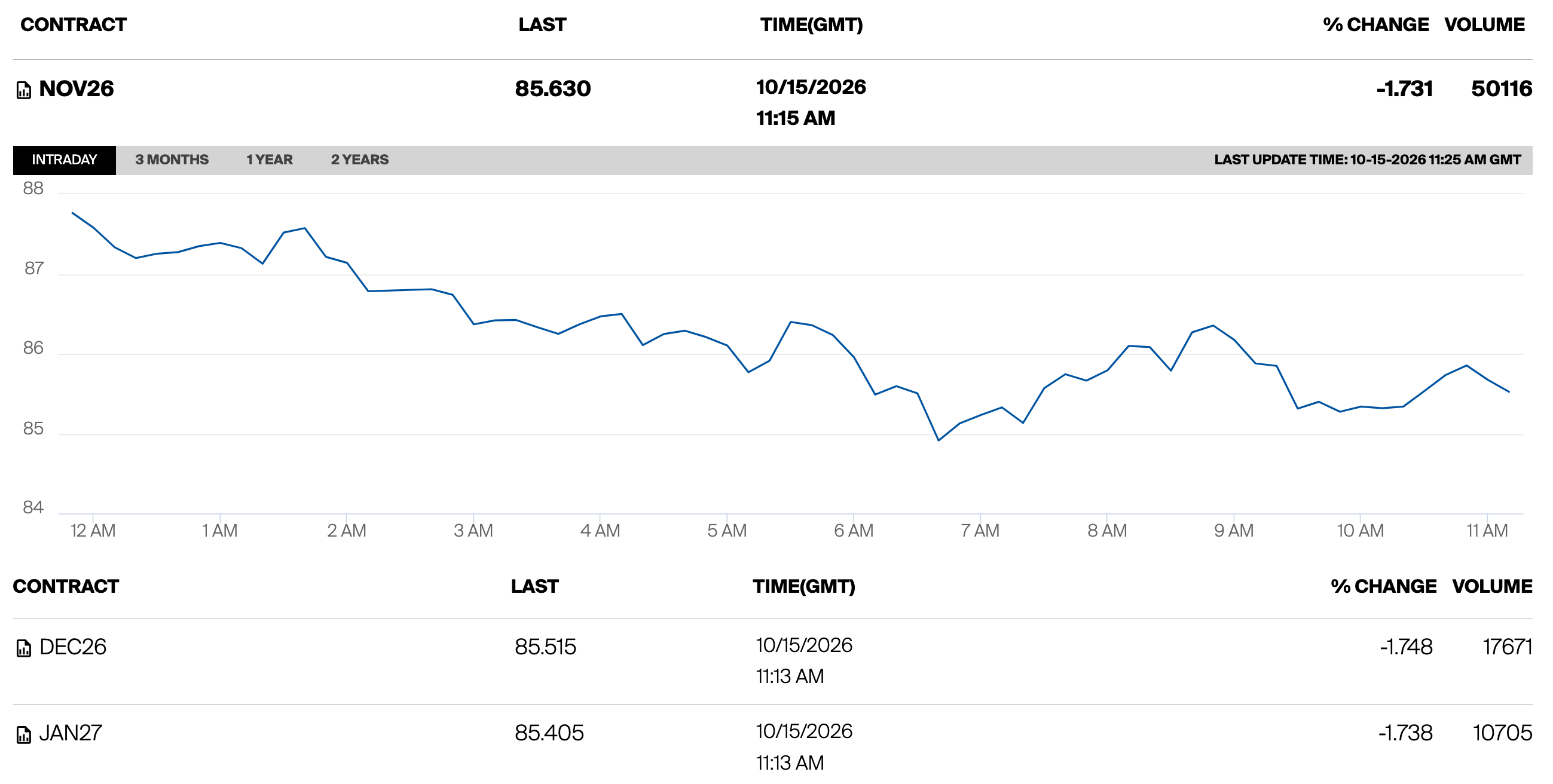Viewport: 1553px width, 784px height.
Task: Open the JAN27 contract
Action: point(71,733)
